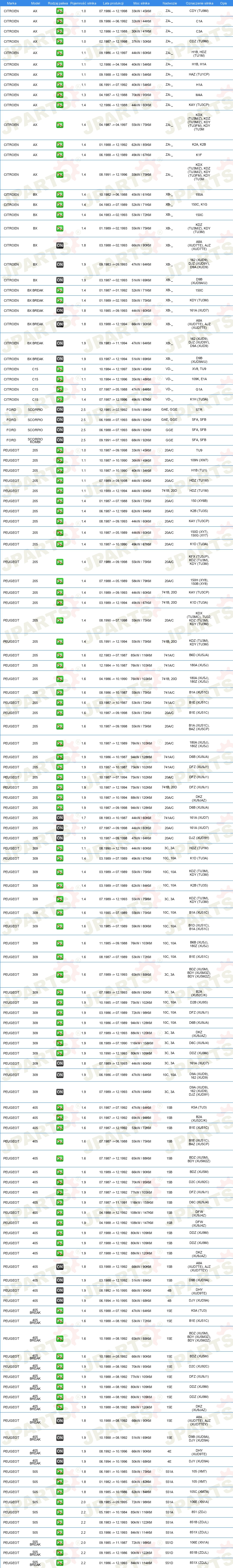Click petrol icon in Citroen AX CDY (TU9M) row
Screen dimensions: 233x1568
click(x=60, y=11)
